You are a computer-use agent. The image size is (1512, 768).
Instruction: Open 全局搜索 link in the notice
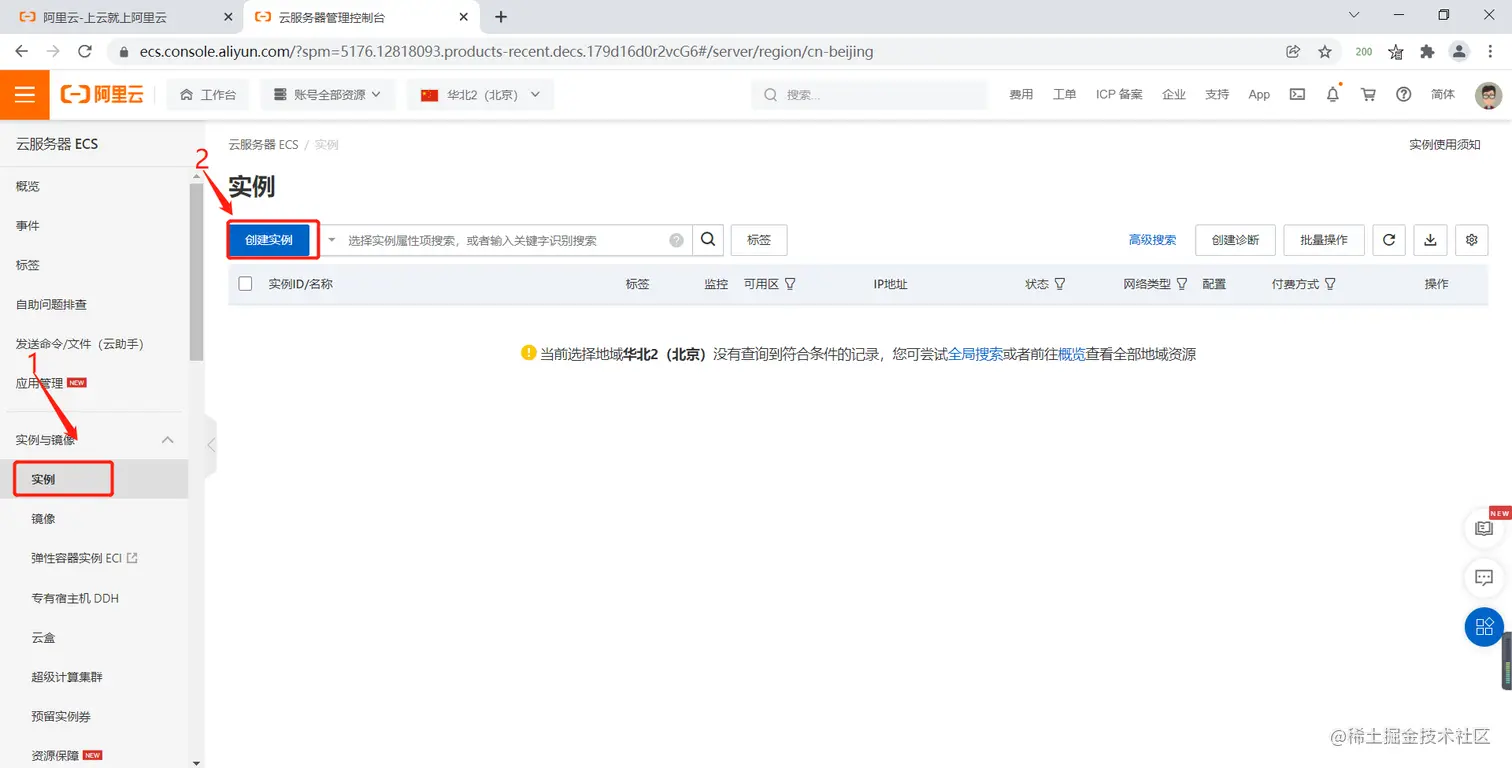pyautogui.click(x=977, y=354)
